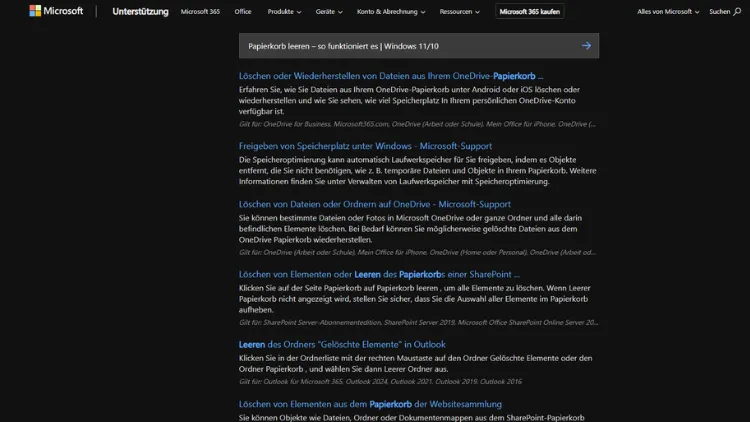Expand Alles von Microsoft dropdown
Image resolution: width=750 pixels, height=422 pixels.
(668, 11)
